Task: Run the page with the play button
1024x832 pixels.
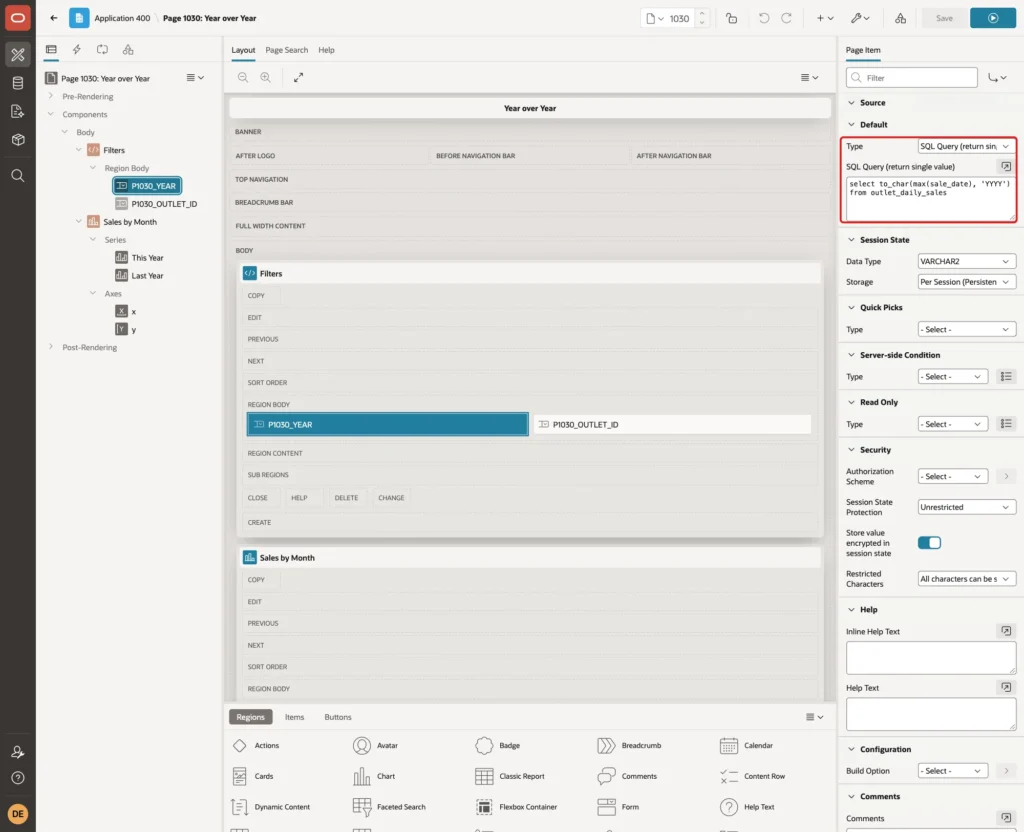Action: point(993,18)
